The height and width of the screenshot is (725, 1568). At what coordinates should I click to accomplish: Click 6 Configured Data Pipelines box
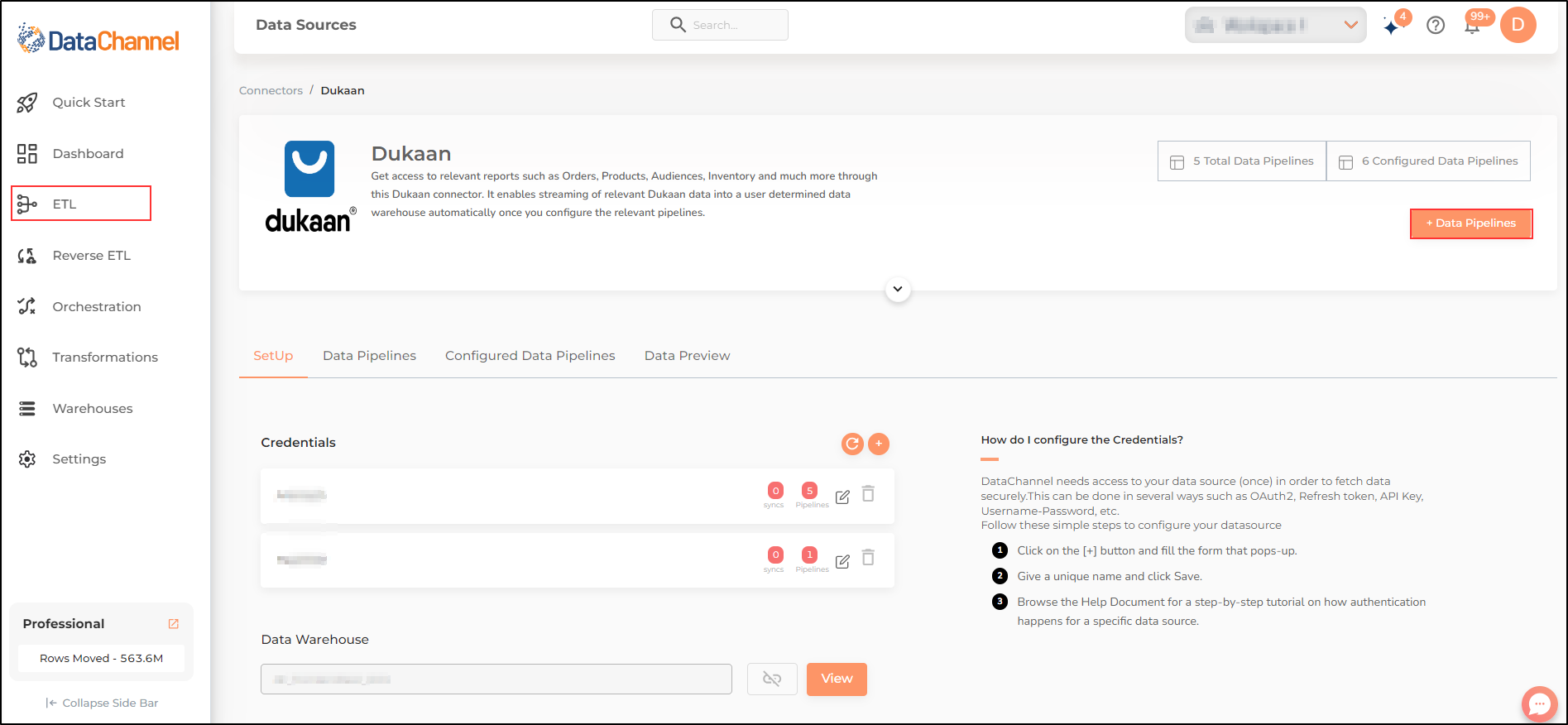point(1428,161)
